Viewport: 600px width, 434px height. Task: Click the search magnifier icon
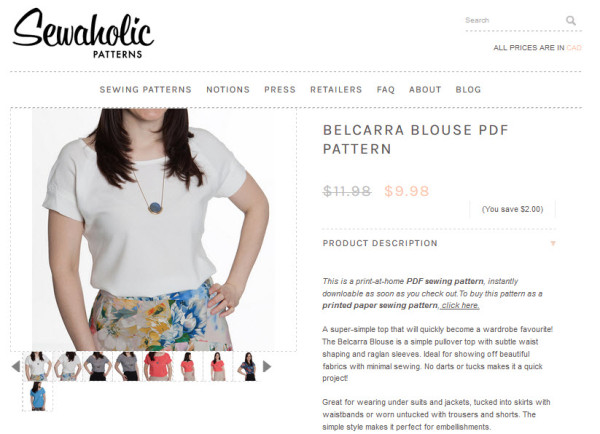pyautogui.click(x=571, y=20)
